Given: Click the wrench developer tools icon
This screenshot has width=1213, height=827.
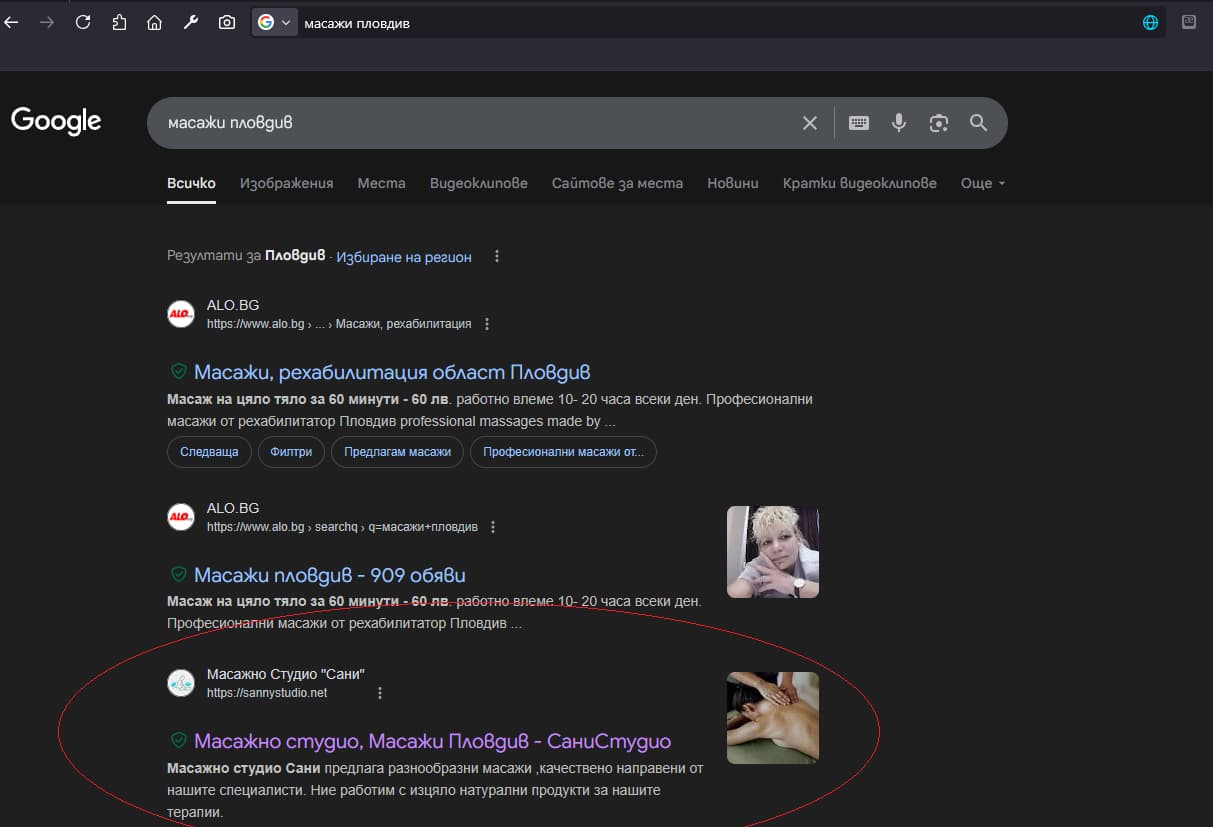Looking at the screenshot, I should coord(190,22).
